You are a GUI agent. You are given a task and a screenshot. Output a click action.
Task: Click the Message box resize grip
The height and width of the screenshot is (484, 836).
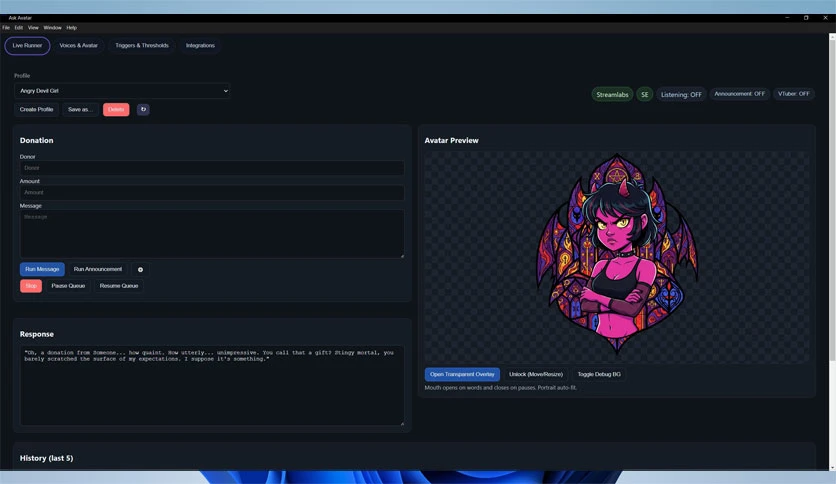(402, 256)
